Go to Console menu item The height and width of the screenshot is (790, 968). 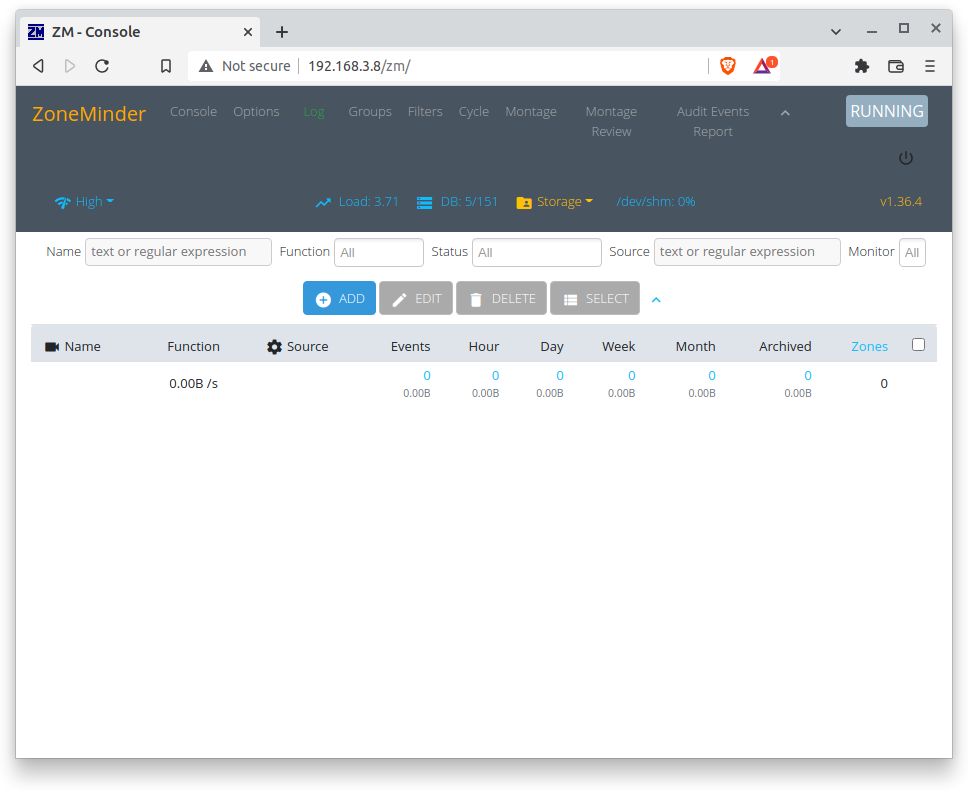click(193, 112)
